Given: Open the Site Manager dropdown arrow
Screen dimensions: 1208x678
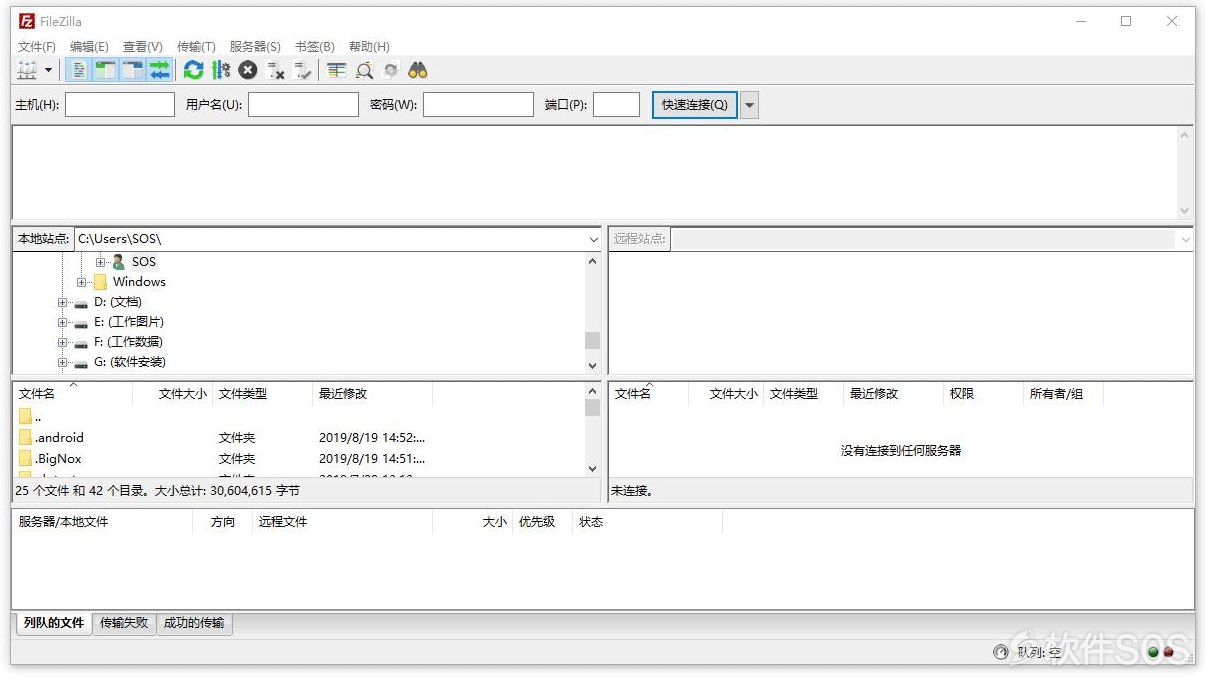Looking at the screenshot, I should pyautogui.click(x=48, y=70).
